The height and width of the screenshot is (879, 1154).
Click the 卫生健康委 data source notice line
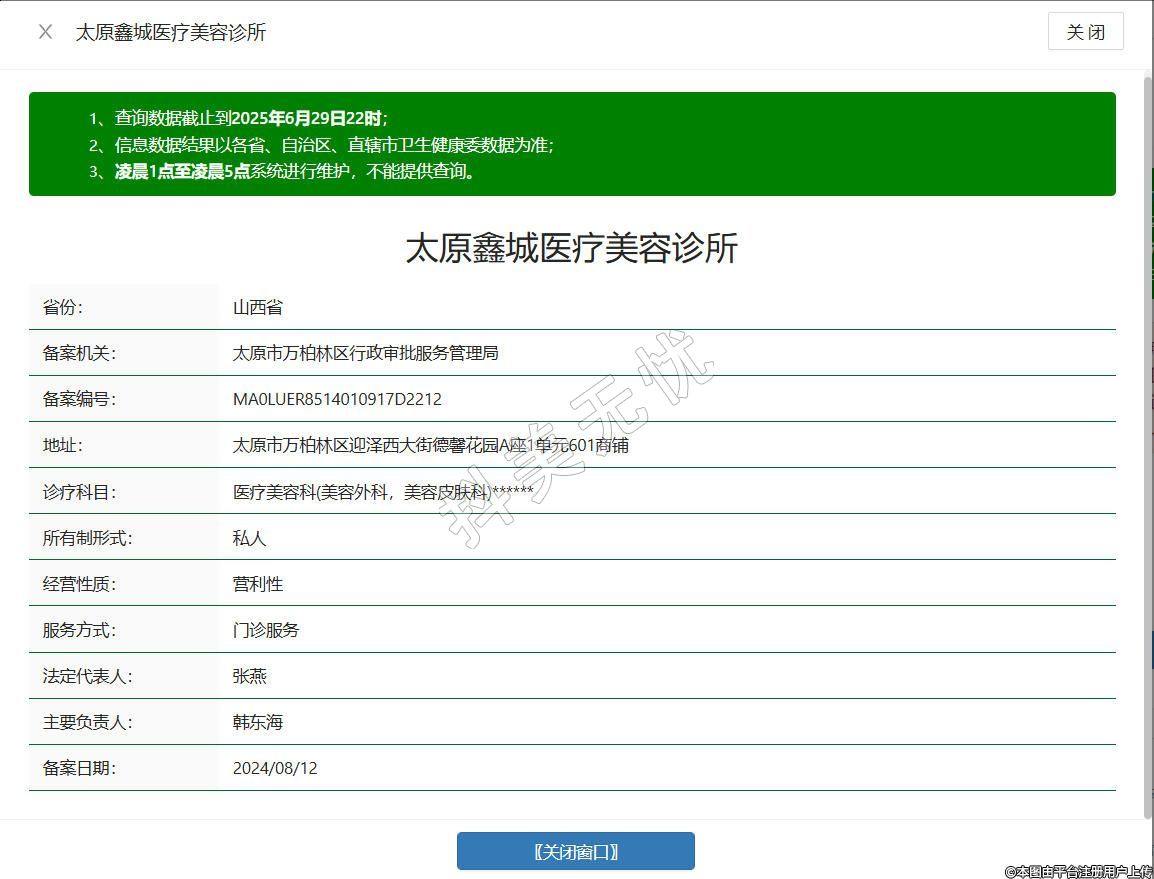pyautogui.click(x=333, y=145)
